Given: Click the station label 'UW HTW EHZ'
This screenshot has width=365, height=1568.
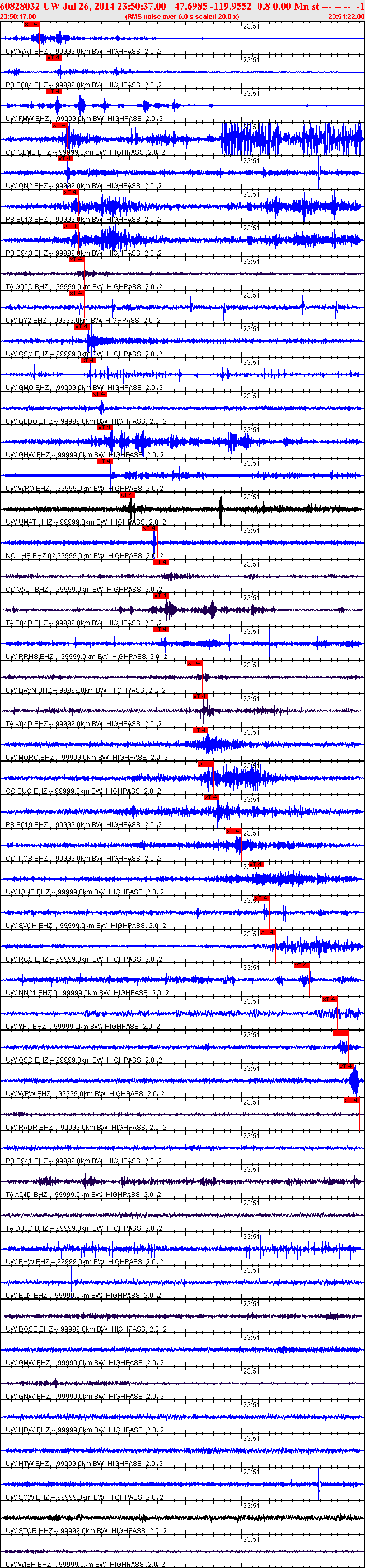Looking at the screenshot, I should click(x=27, y=1463).
